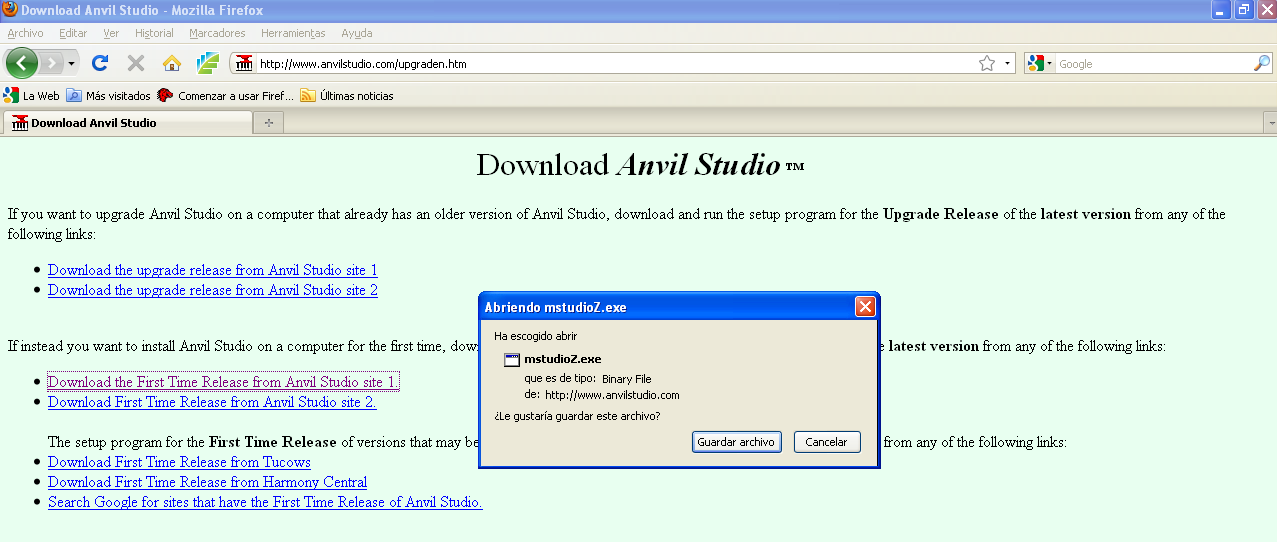Open a new tab with the plus button
This screenshot has height=542, width=1277.
pos(268,123)
